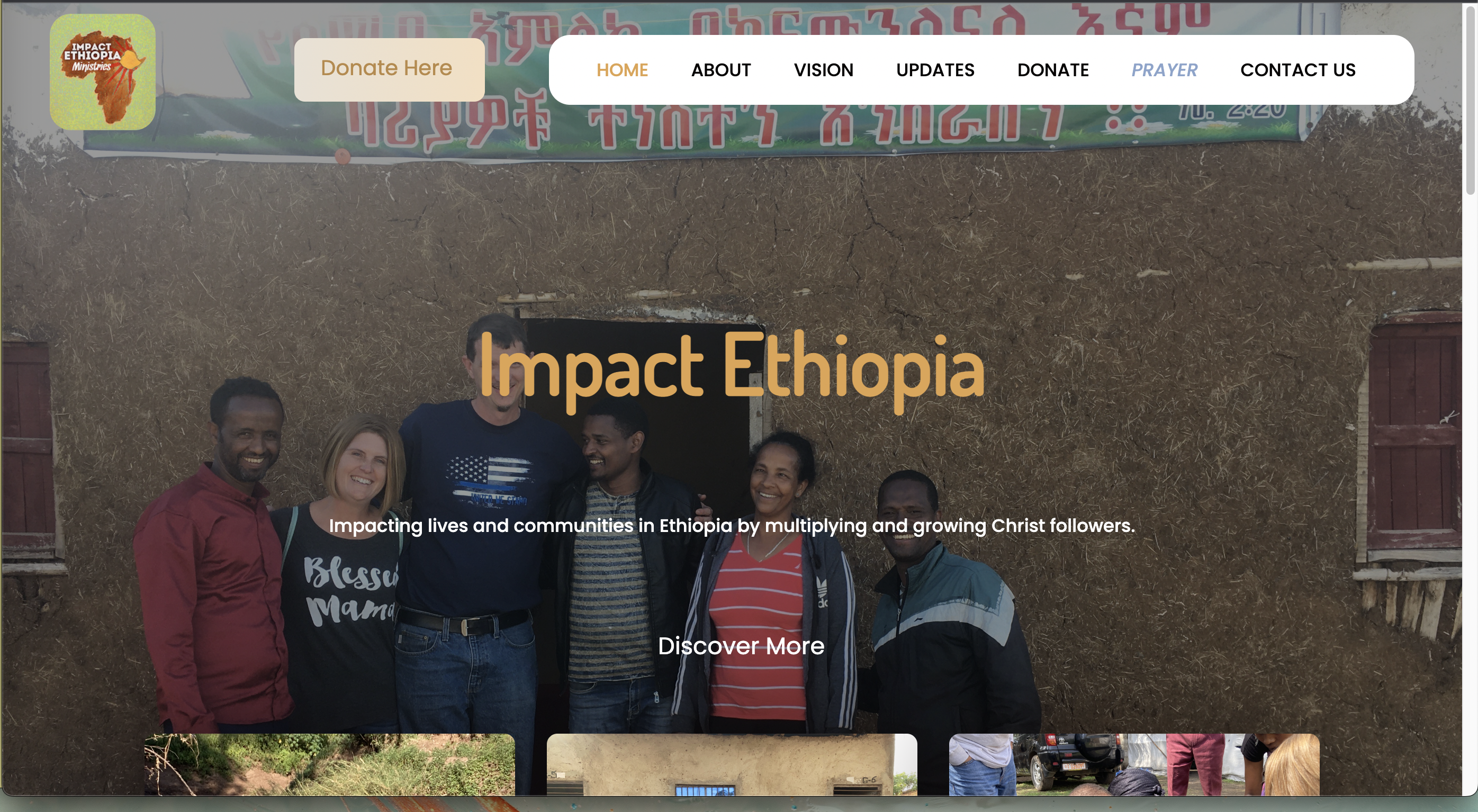Navigate to CONTACT US
1478x812 pixels.
coord(1298,70)
